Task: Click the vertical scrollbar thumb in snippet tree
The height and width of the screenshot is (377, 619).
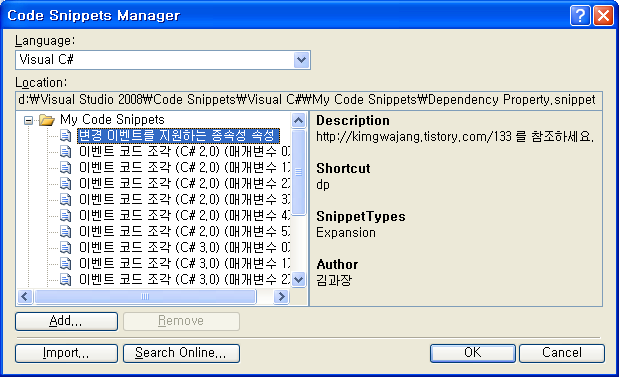Action: tap(299, 172)
